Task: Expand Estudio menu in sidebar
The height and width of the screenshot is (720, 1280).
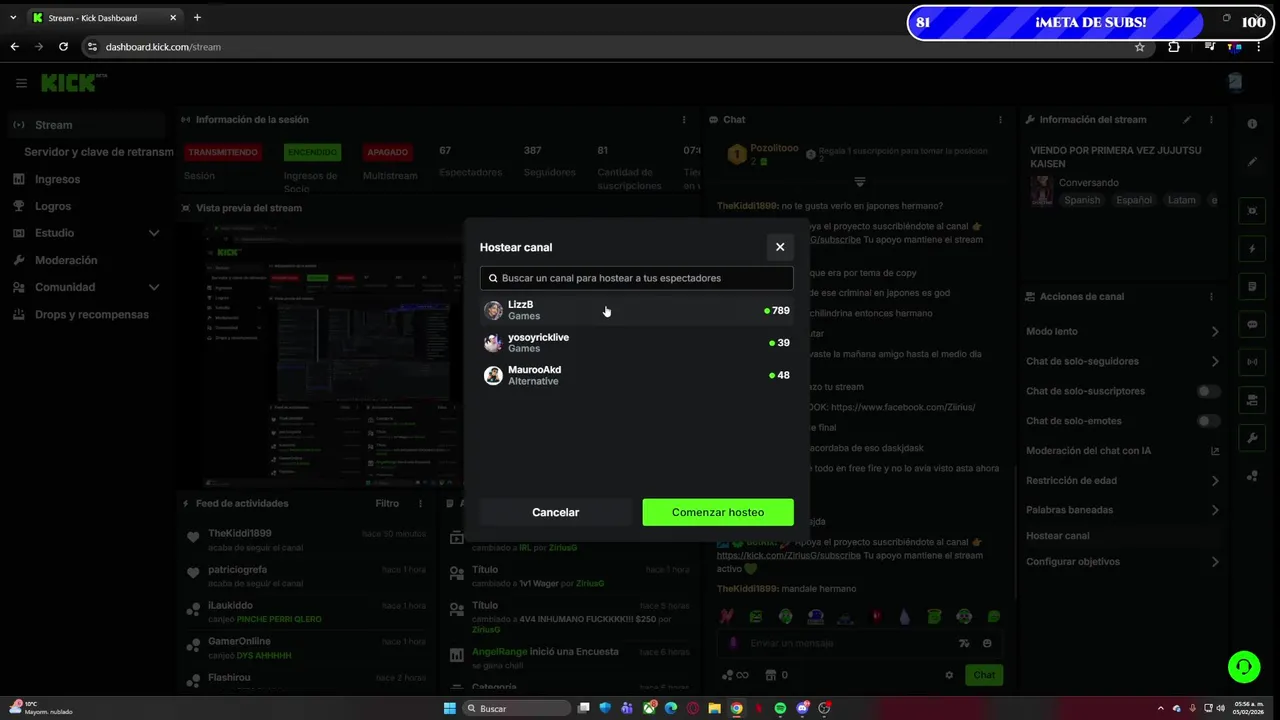Action: pos(85,233)
